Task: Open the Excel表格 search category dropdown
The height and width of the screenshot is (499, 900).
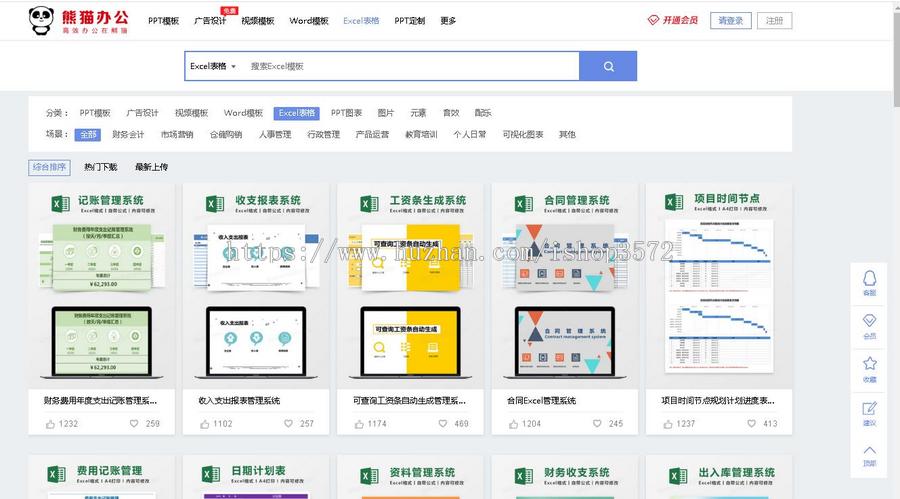Action: [x=213, y=66]
